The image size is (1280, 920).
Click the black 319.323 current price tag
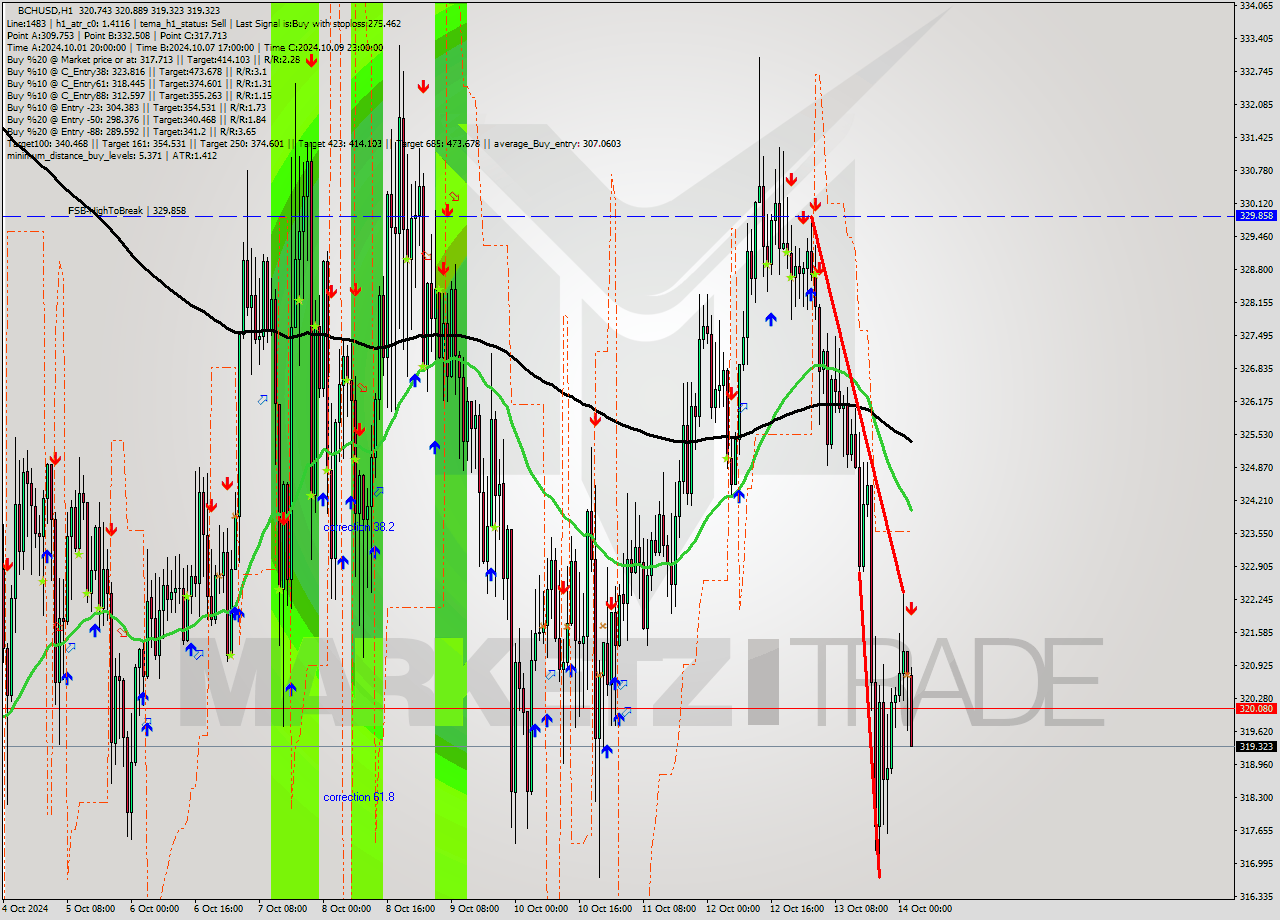(1256, 746)
